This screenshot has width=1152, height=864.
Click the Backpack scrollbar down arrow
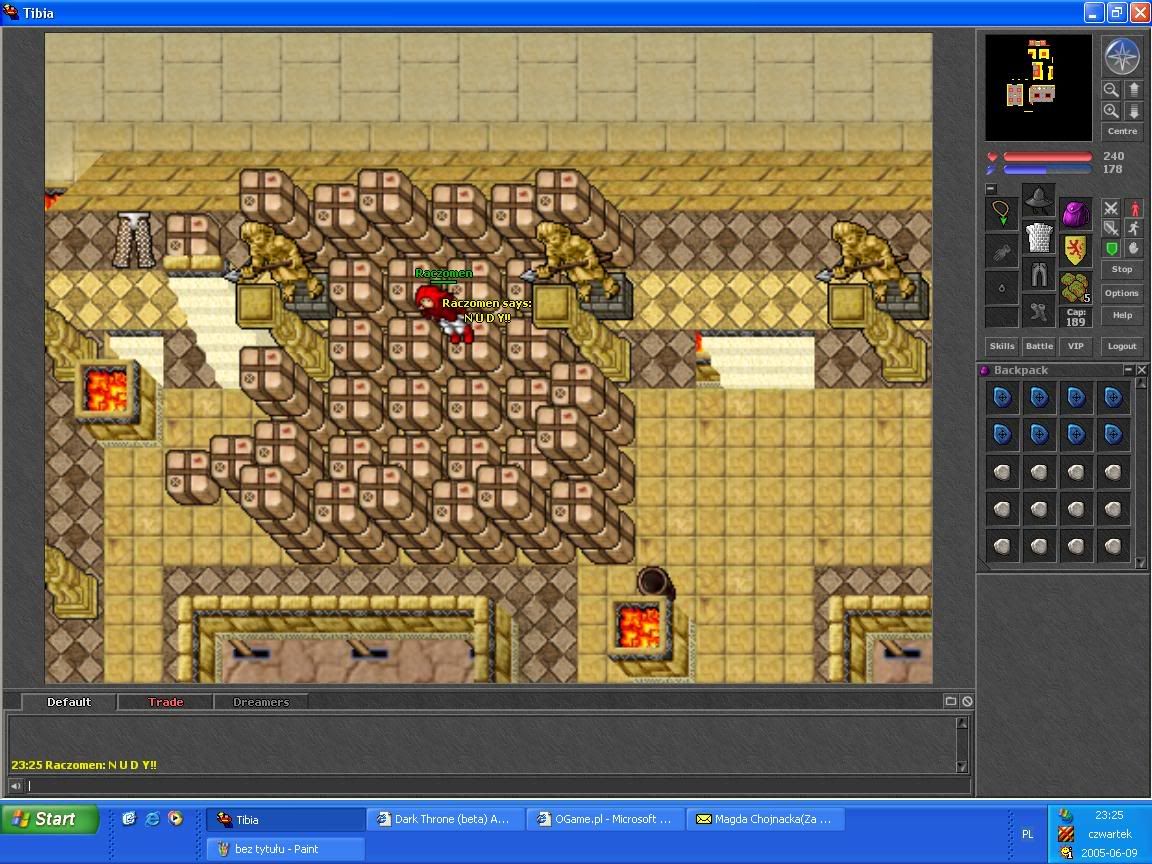click(1140, 563)
